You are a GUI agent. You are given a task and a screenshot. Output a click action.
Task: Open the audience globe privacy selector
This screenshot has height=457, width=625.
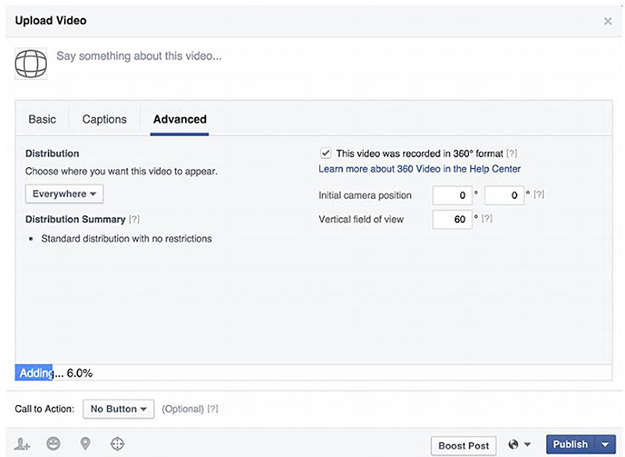click(x=519, y=445)
